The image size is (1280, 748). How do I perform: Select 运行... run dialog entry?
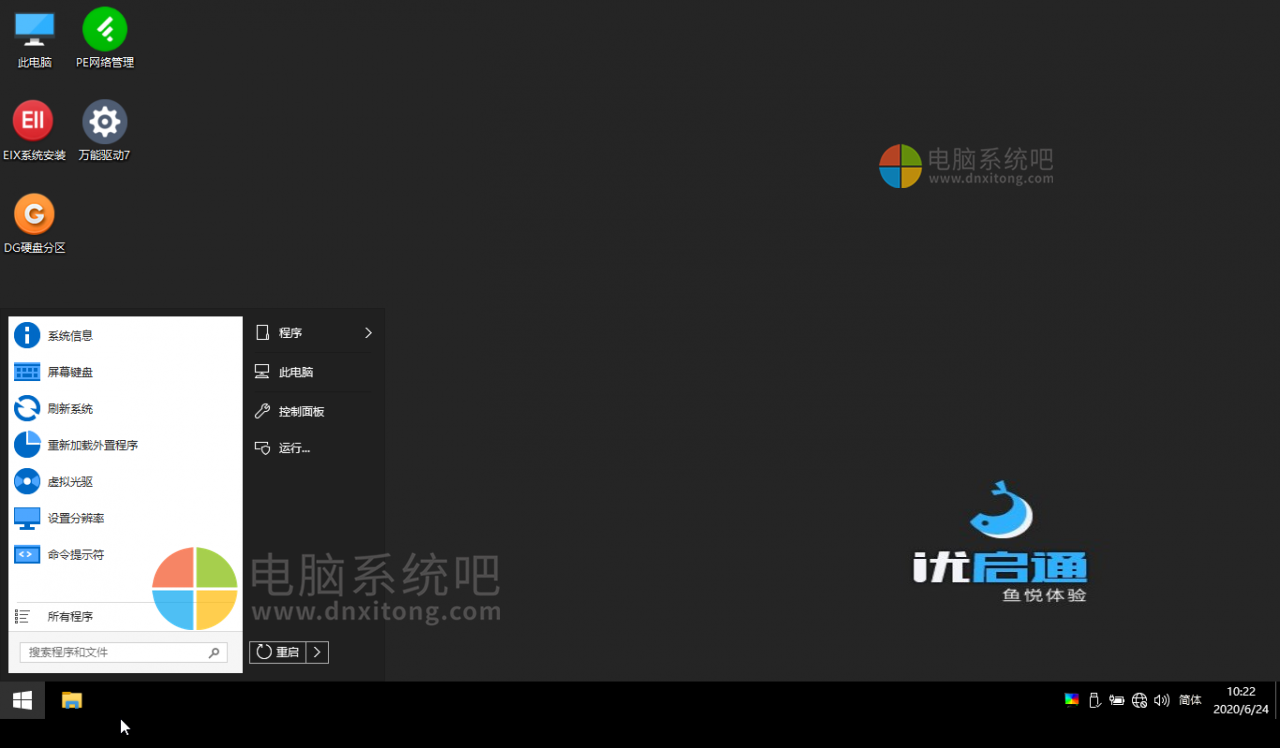(314, 448)
